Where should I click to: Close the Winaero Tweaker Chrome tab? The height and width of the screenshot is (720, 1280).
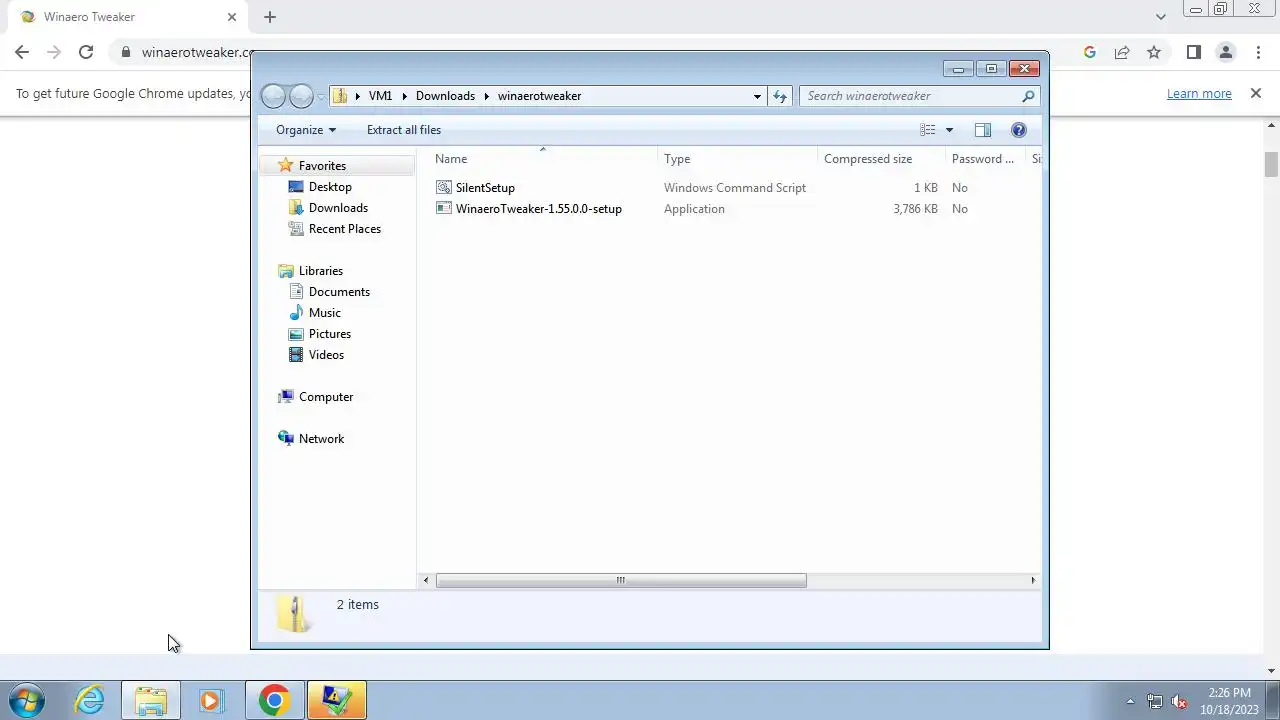point(232,17)
